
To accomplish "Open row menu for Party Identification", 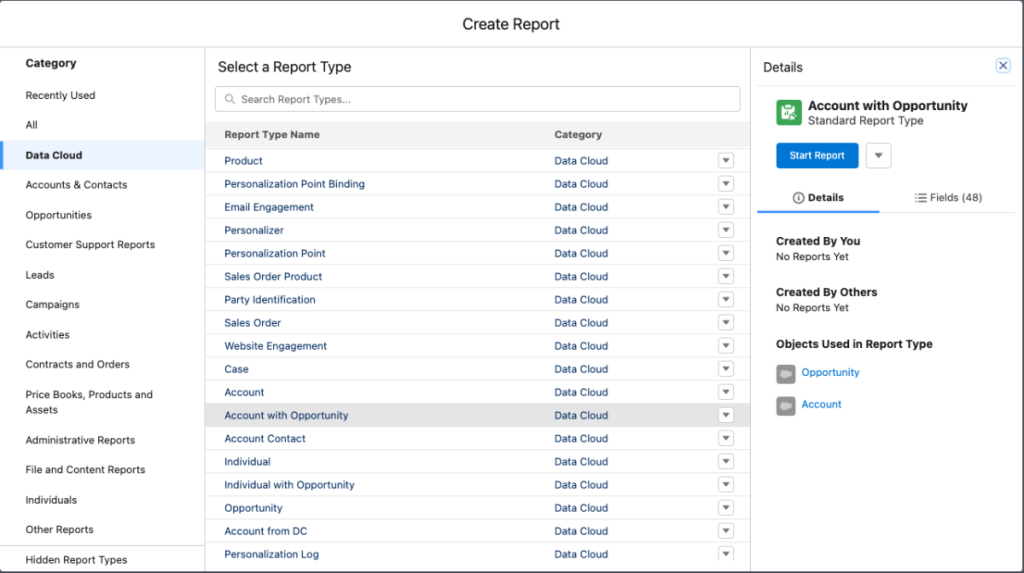I will click(x=726, y=299).
